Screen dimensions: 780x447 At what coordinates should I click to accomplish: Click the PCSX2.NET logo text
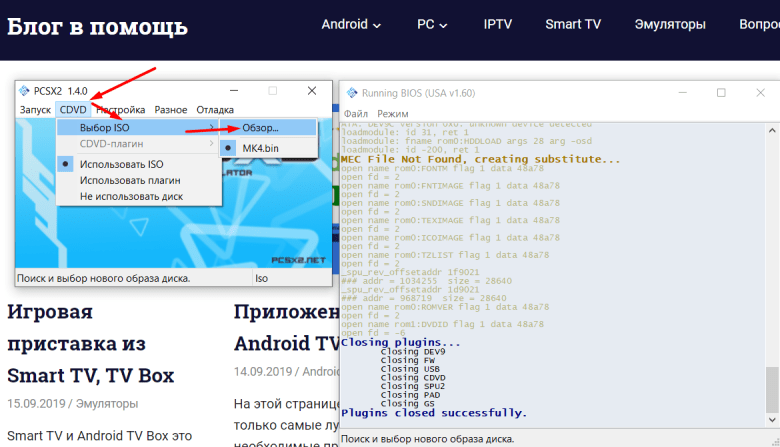click(298, 260)
